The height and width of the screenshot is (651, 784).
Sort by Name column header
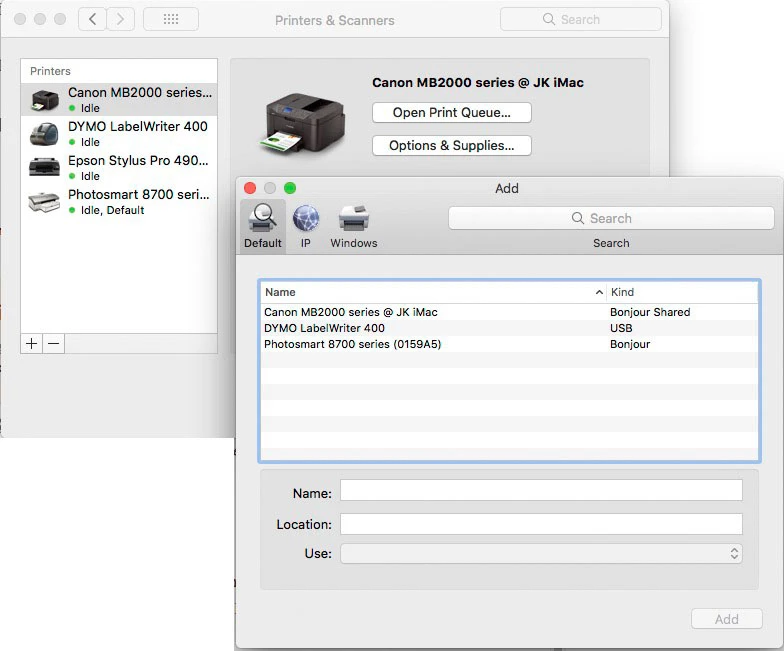click(433, 292)
